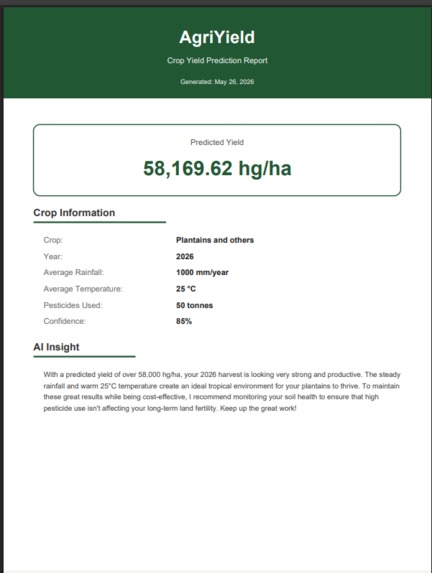
Task: Select the 58,169.62 hg/ha yield value
Action: [217, 168]
